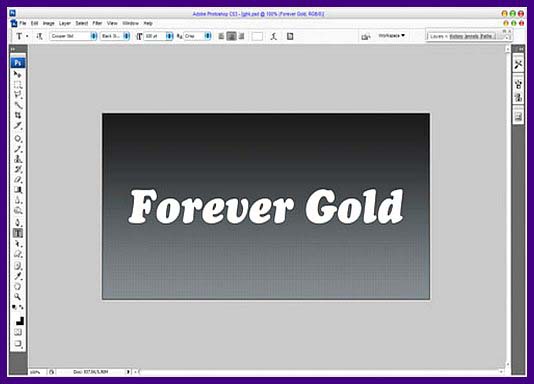The image size is (534, 384).
Task: Set left text alignment
Action: 221,36
